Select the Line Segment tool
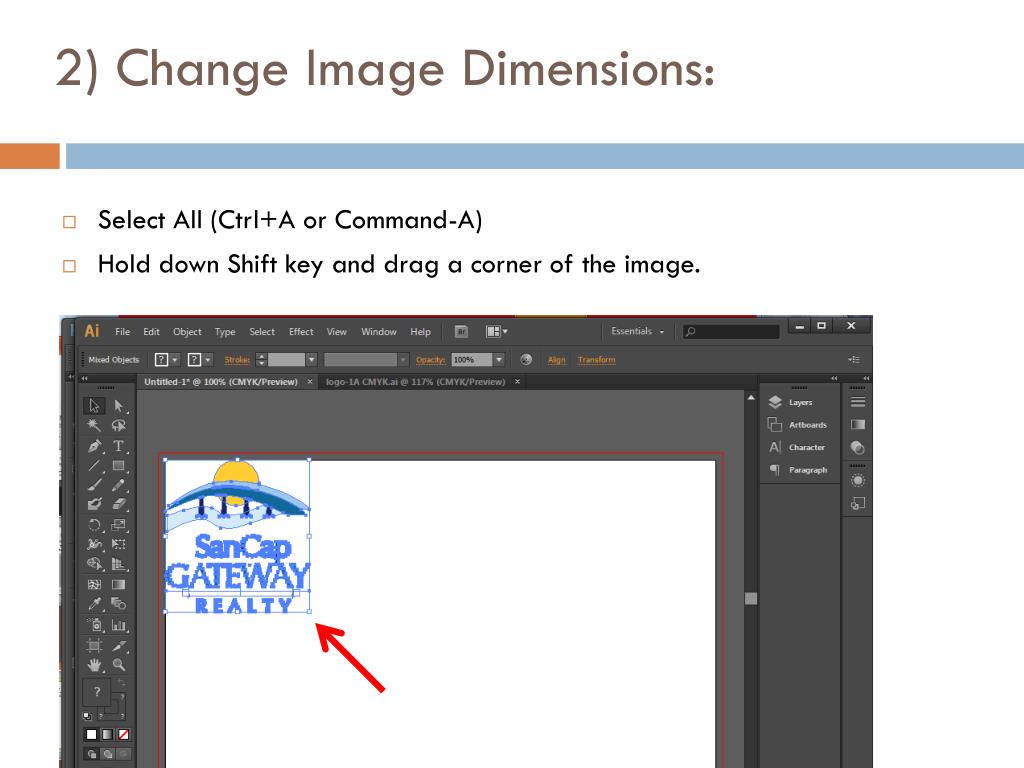 coord(94,466)
